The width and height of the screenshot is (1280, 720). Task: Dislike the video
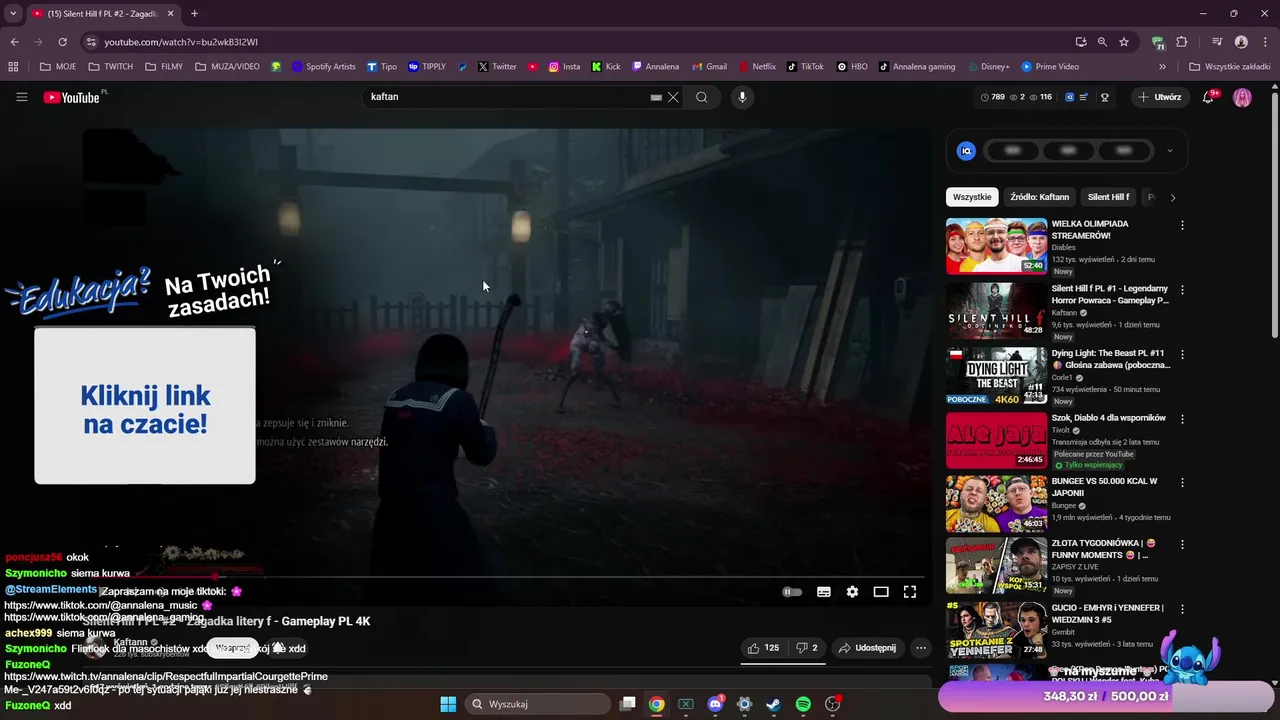point(806,648)
